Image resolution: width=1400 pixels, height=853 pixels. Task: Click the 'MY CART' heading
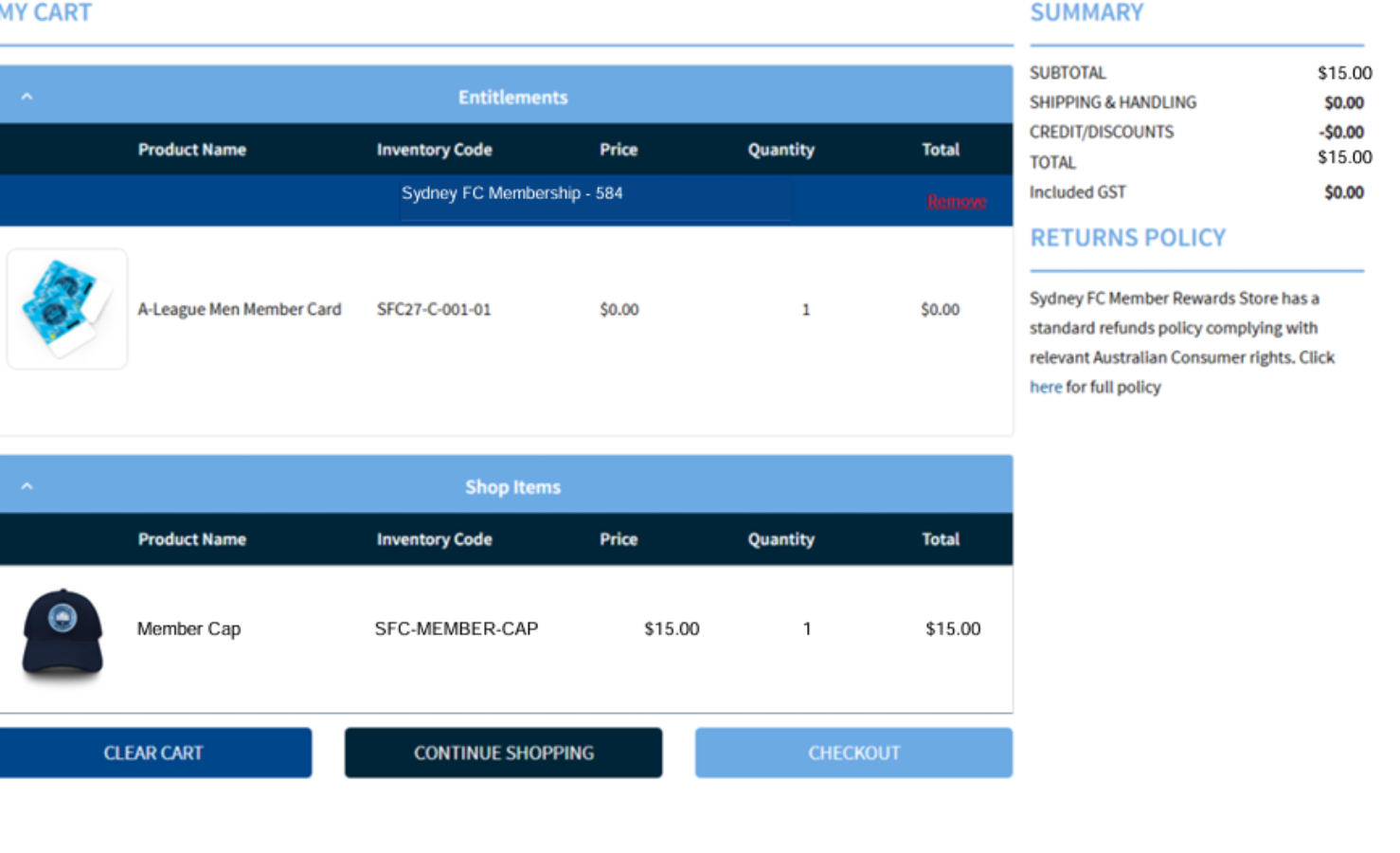(45, 13)
